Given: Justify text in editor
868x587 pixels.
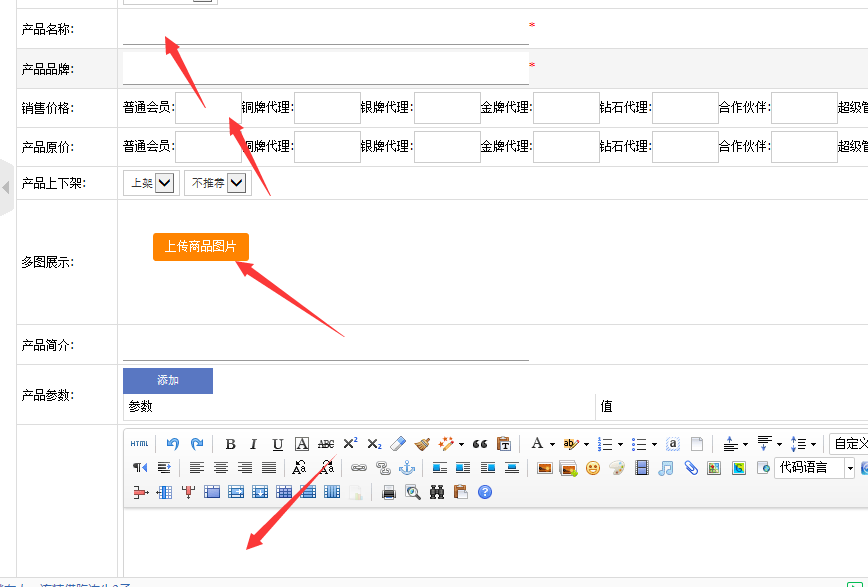Looking at the screenshot, I should tap(269, 468).
